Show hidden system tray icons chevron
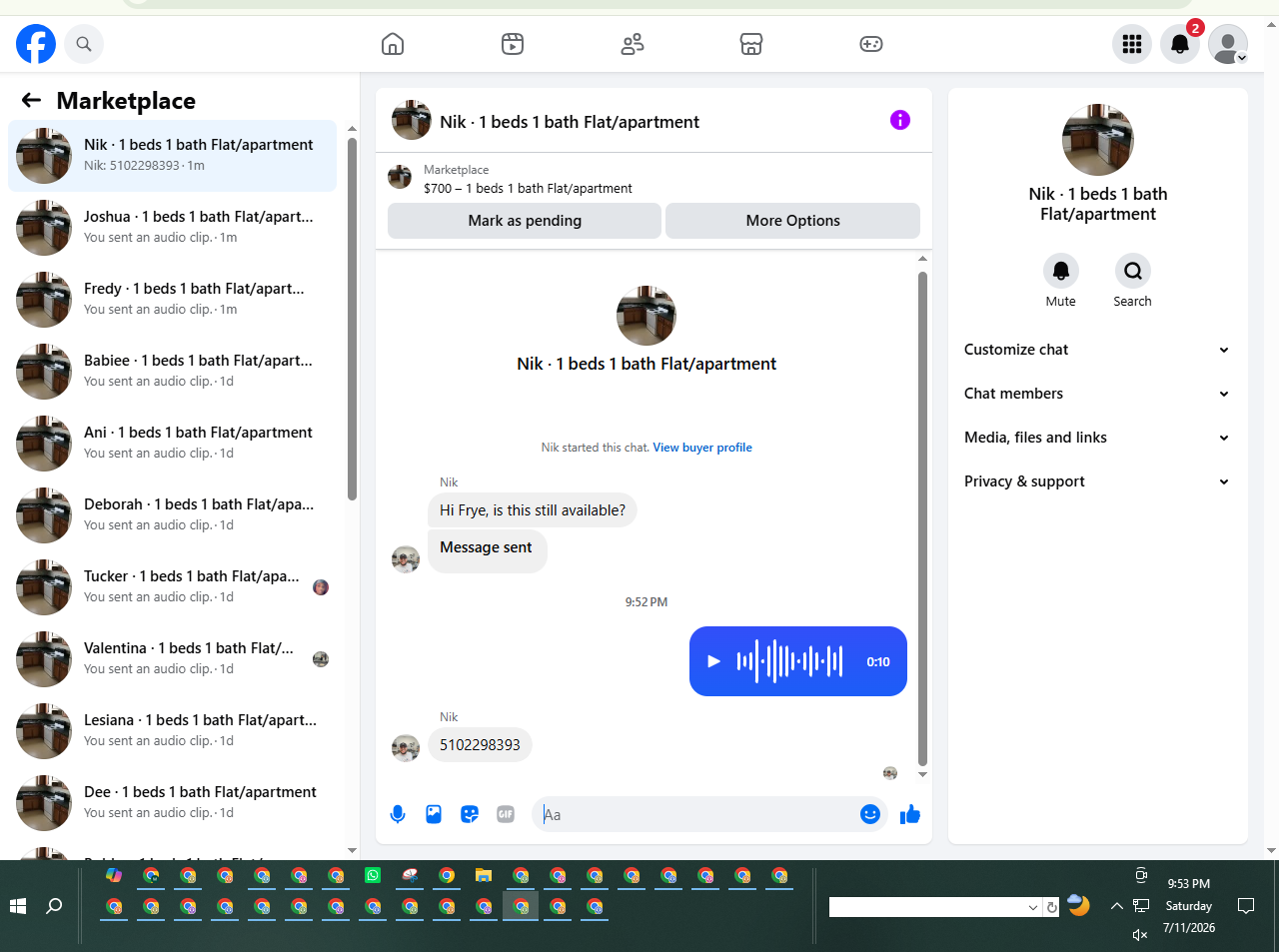 [1116, 906]
